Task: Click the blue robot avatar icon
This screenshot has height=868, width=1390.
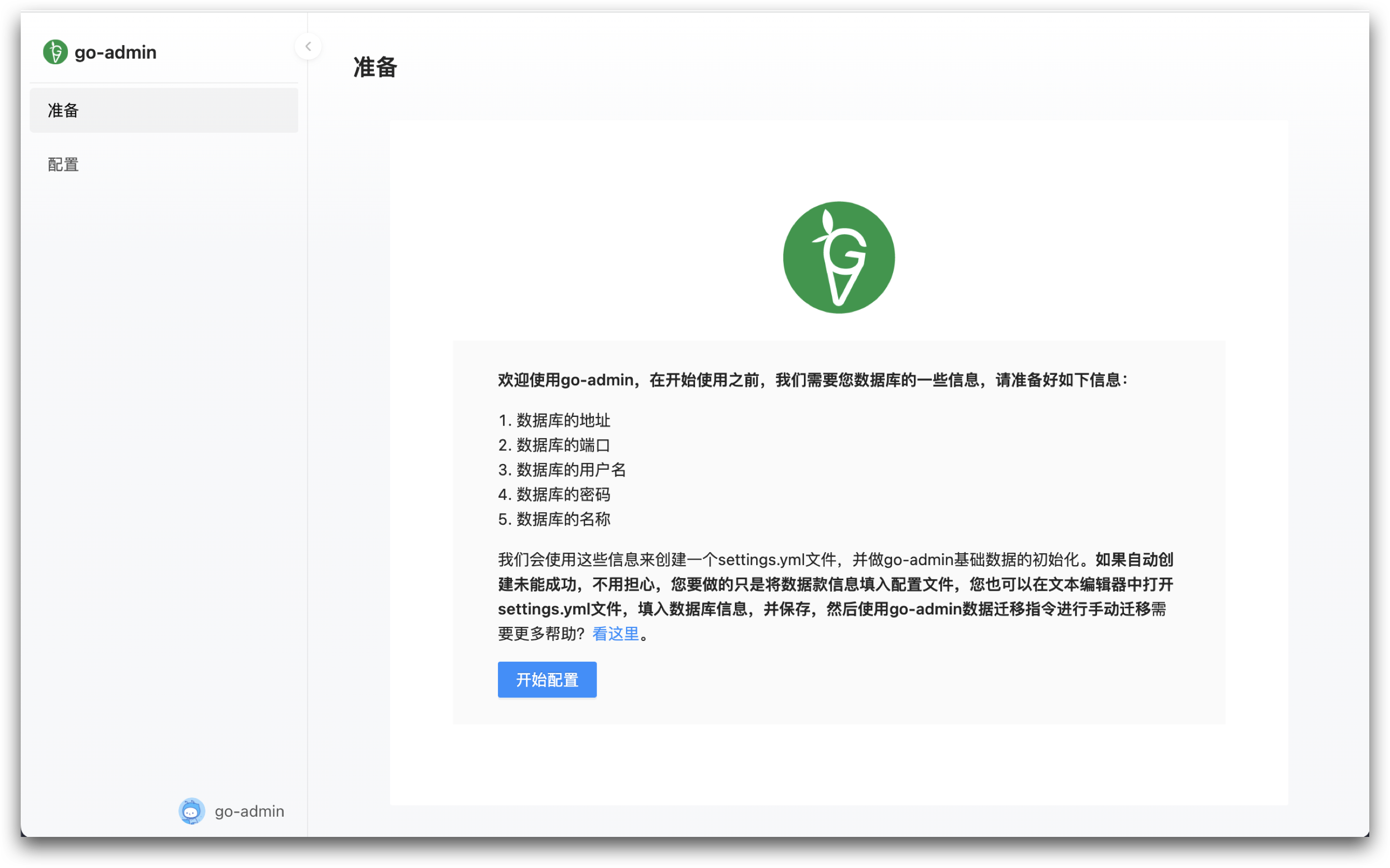Action: coord(192,810)
